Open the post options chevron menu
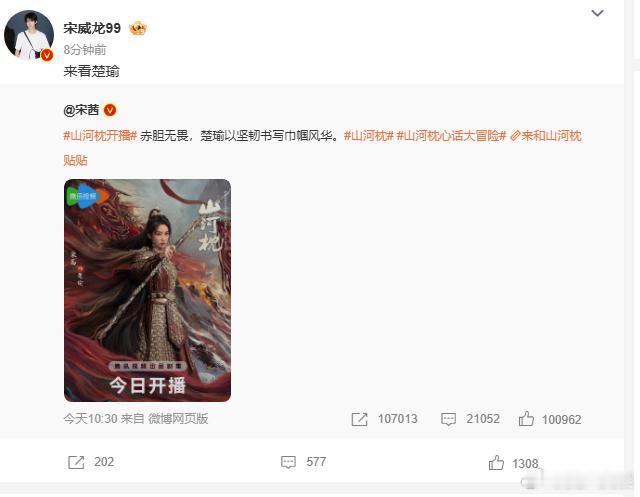This screenshot has height=497, width=640. point(597,13)
